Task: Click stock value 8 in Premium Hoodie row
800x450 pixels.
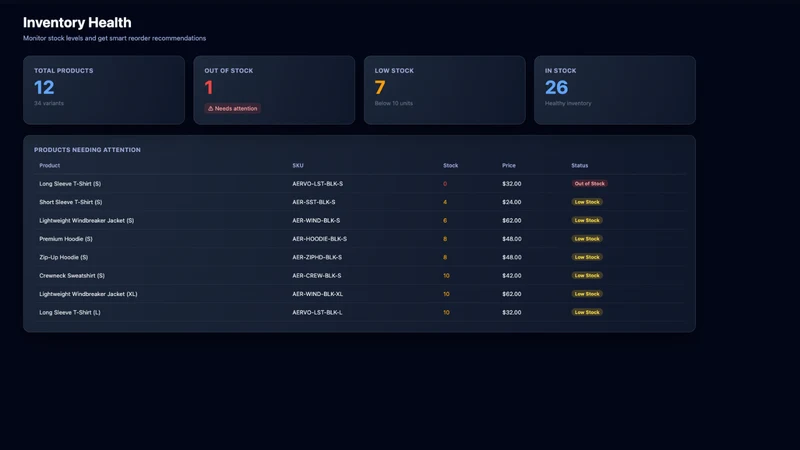Action: pyautogui.click(x=445, y=239)
